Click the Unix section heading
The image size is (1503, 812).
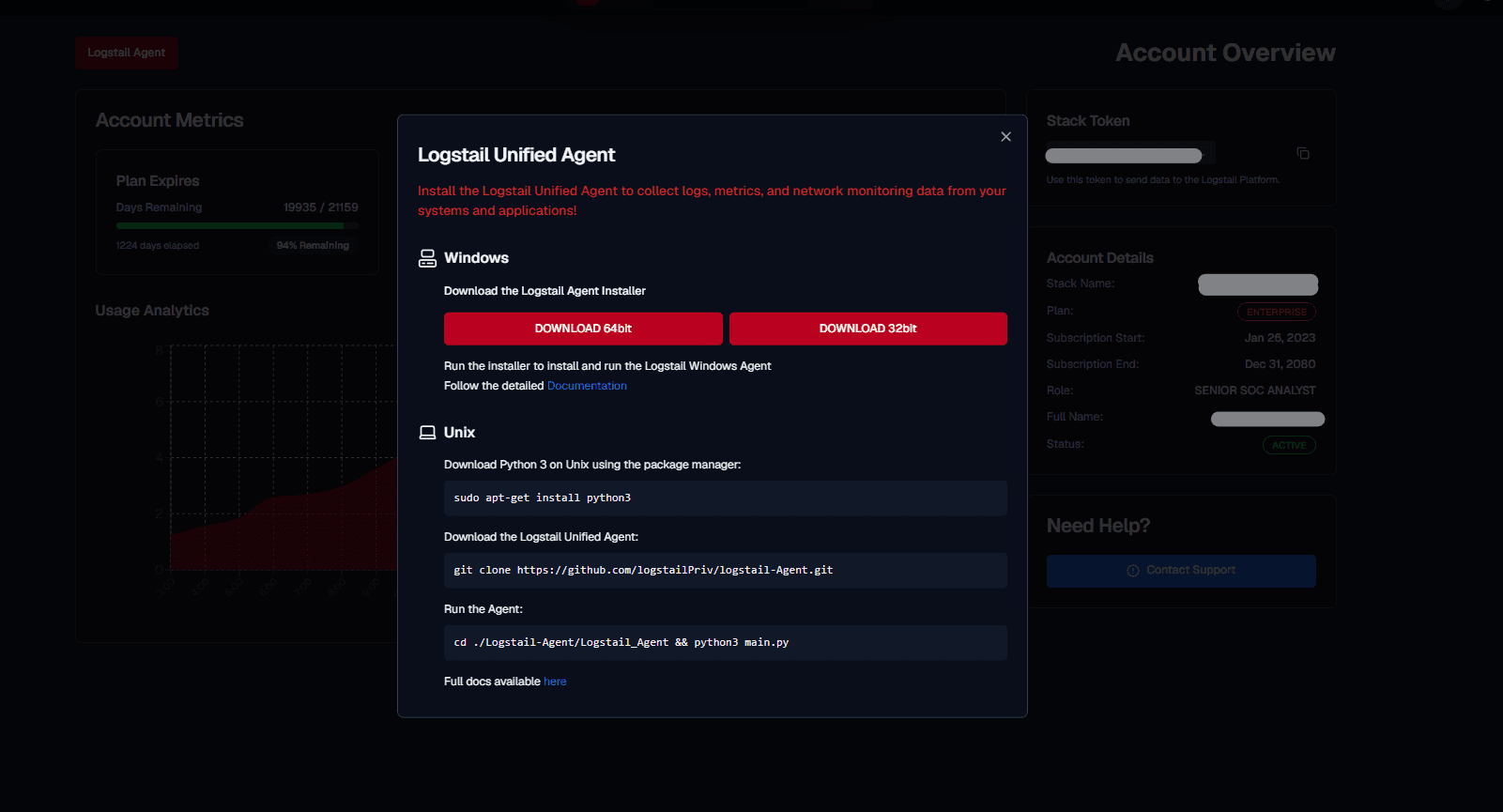coord(459,433)
